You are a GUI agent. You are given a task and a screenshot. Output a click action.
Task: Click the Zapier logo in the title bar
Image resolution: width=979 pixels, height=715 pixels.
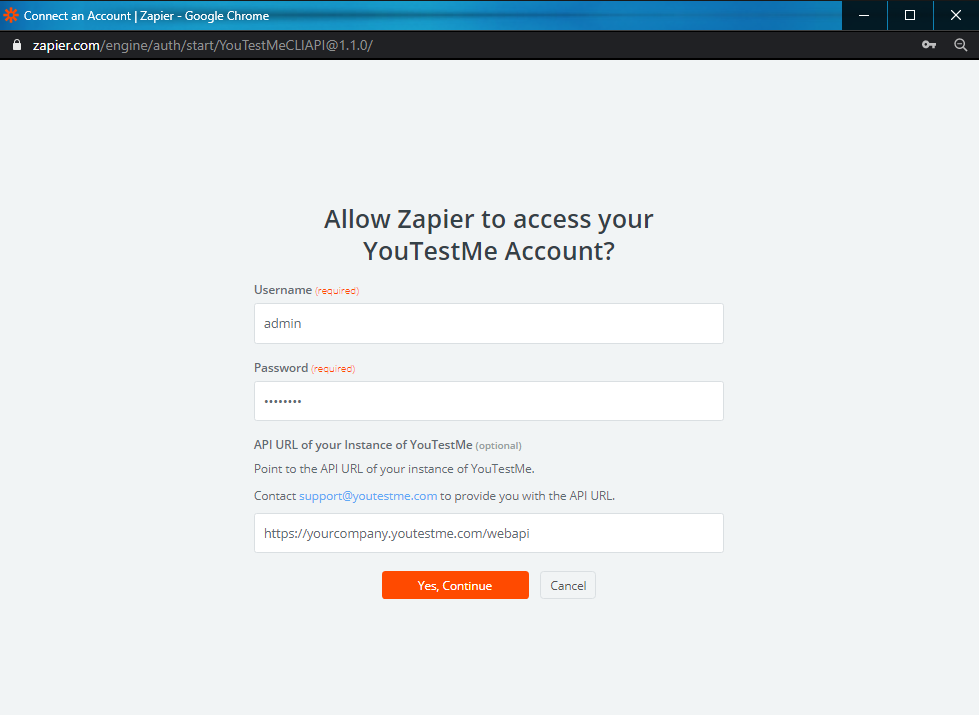(11, 15)
